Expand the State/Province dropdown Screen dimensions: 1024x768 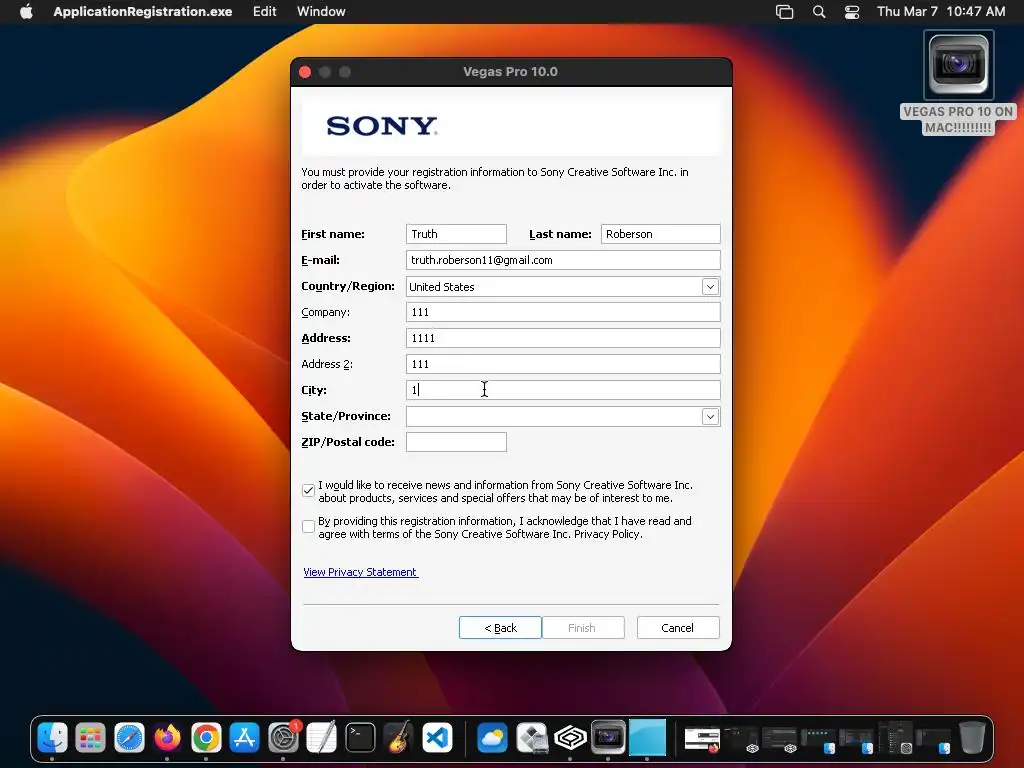pos(710,416)
